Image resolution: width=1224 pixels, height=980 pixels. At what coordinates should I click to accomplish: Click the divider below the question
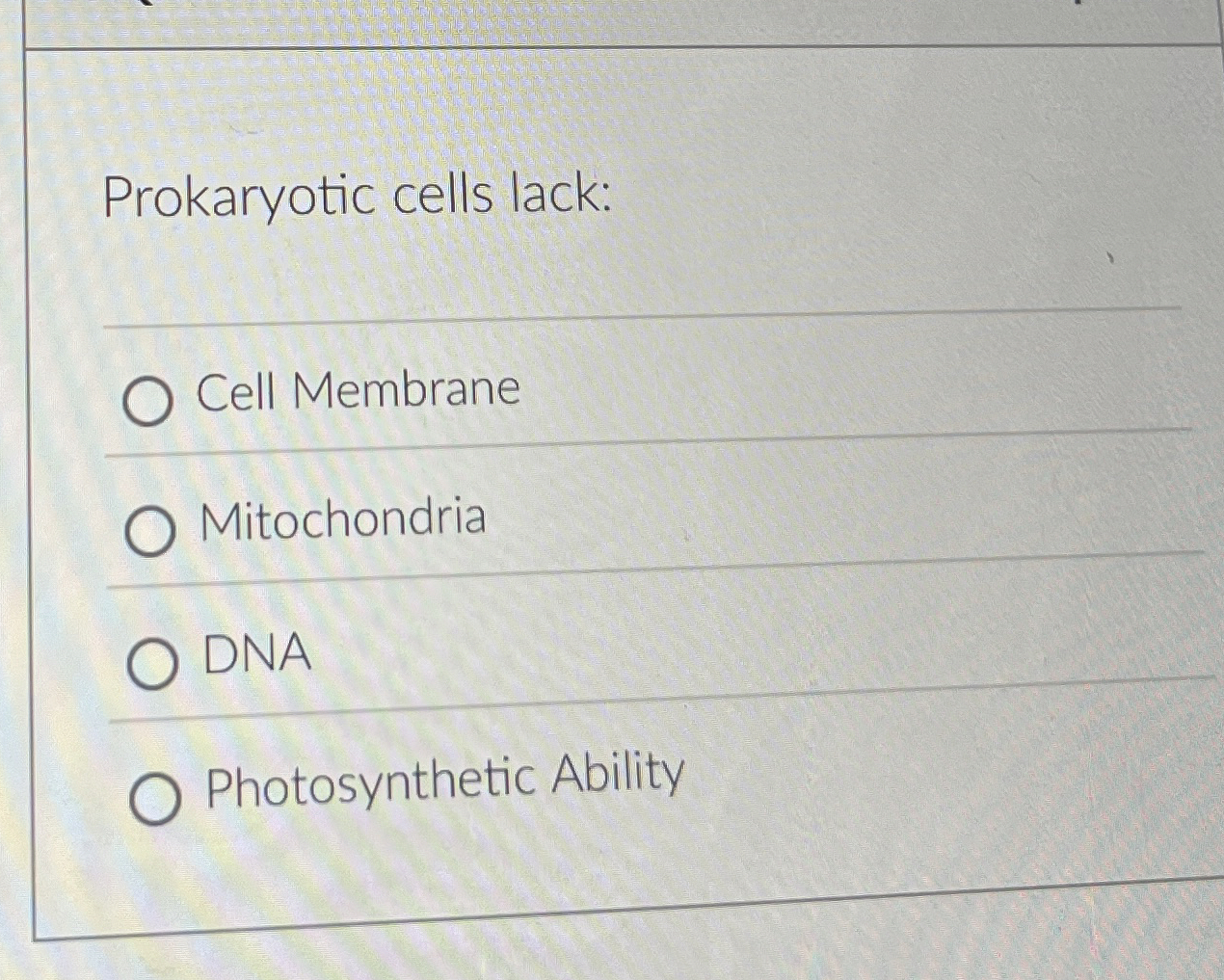pos(636,318)
